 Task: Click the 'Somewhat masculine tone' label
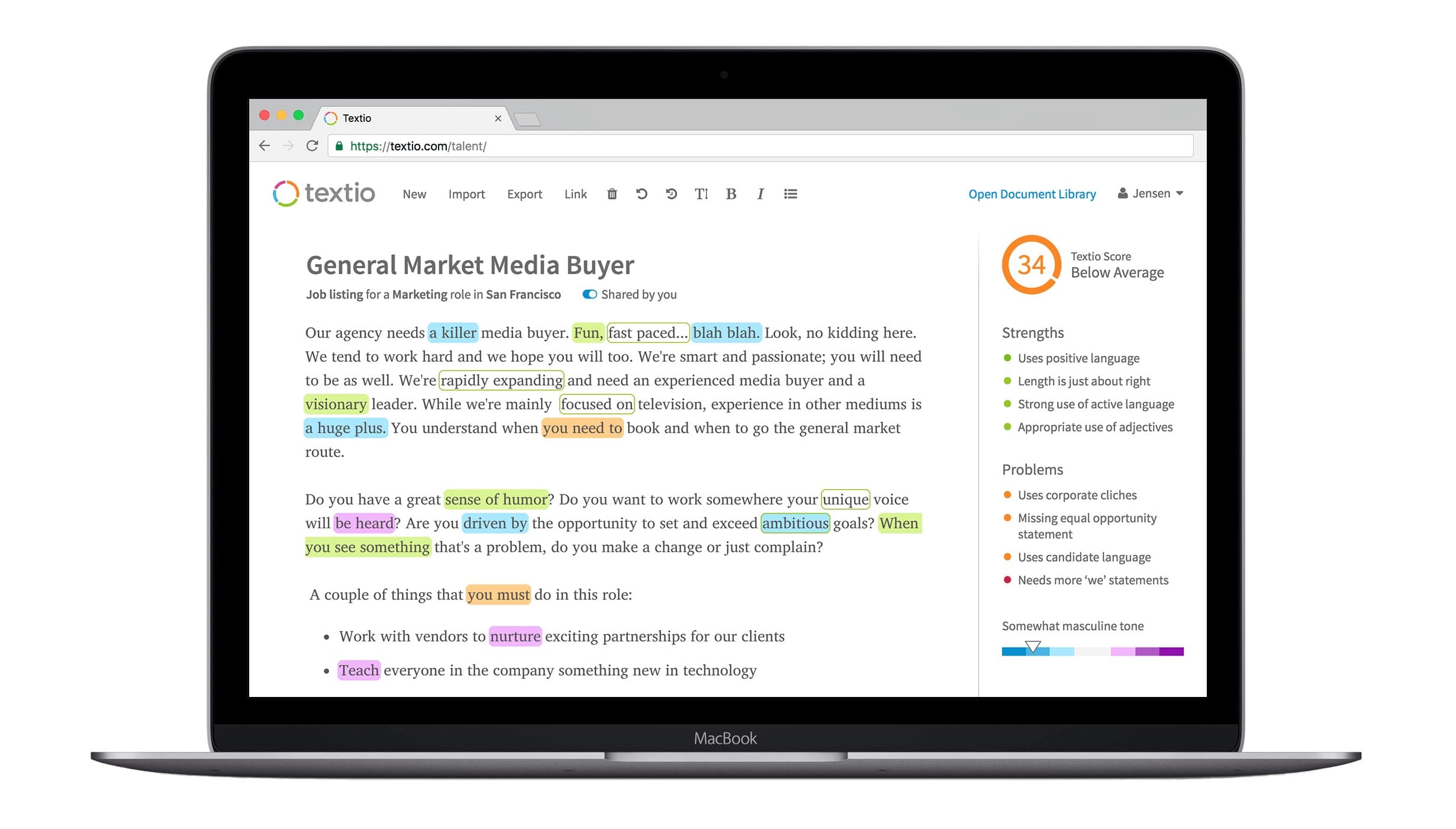tap(1072, 626)
